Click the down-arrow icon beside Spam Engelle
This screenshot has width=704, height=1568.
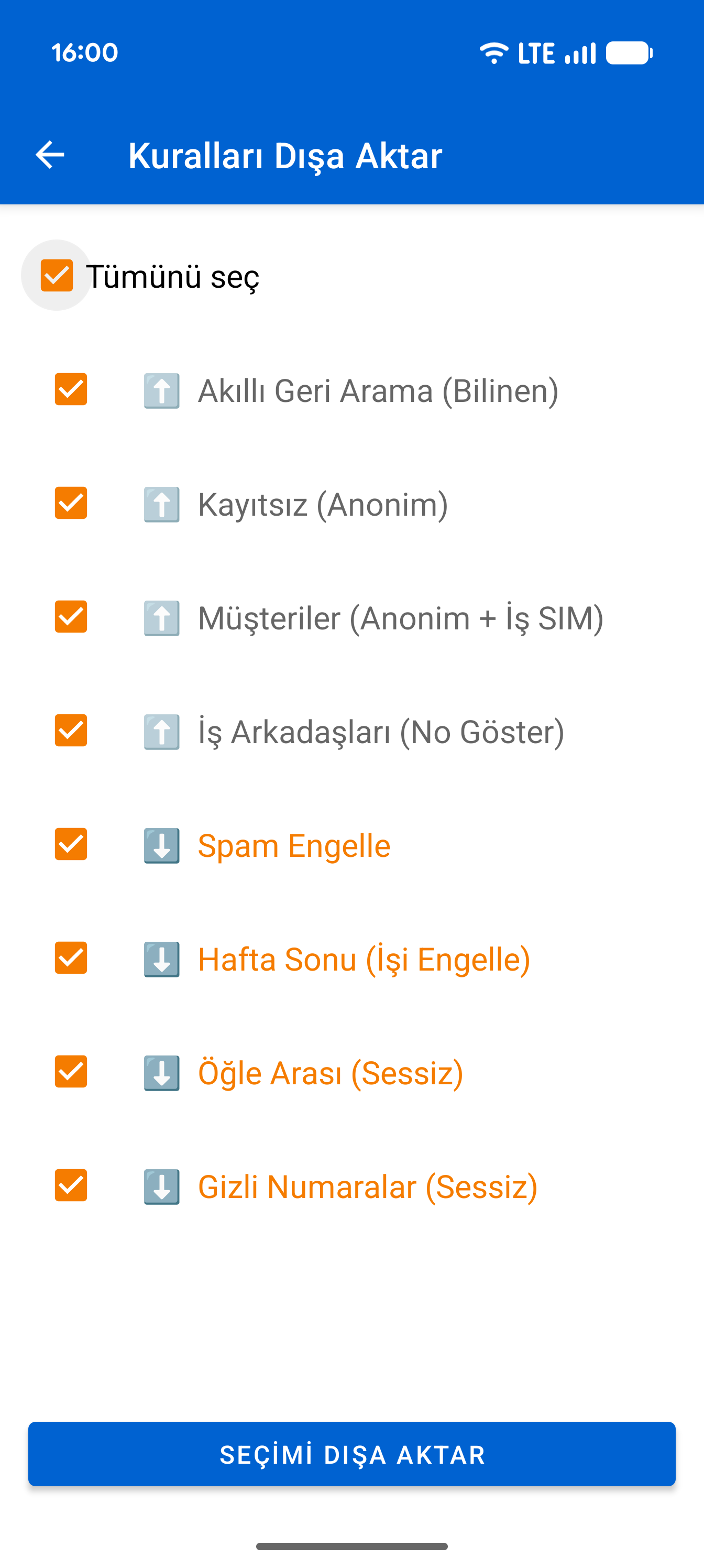coord(161,845)
